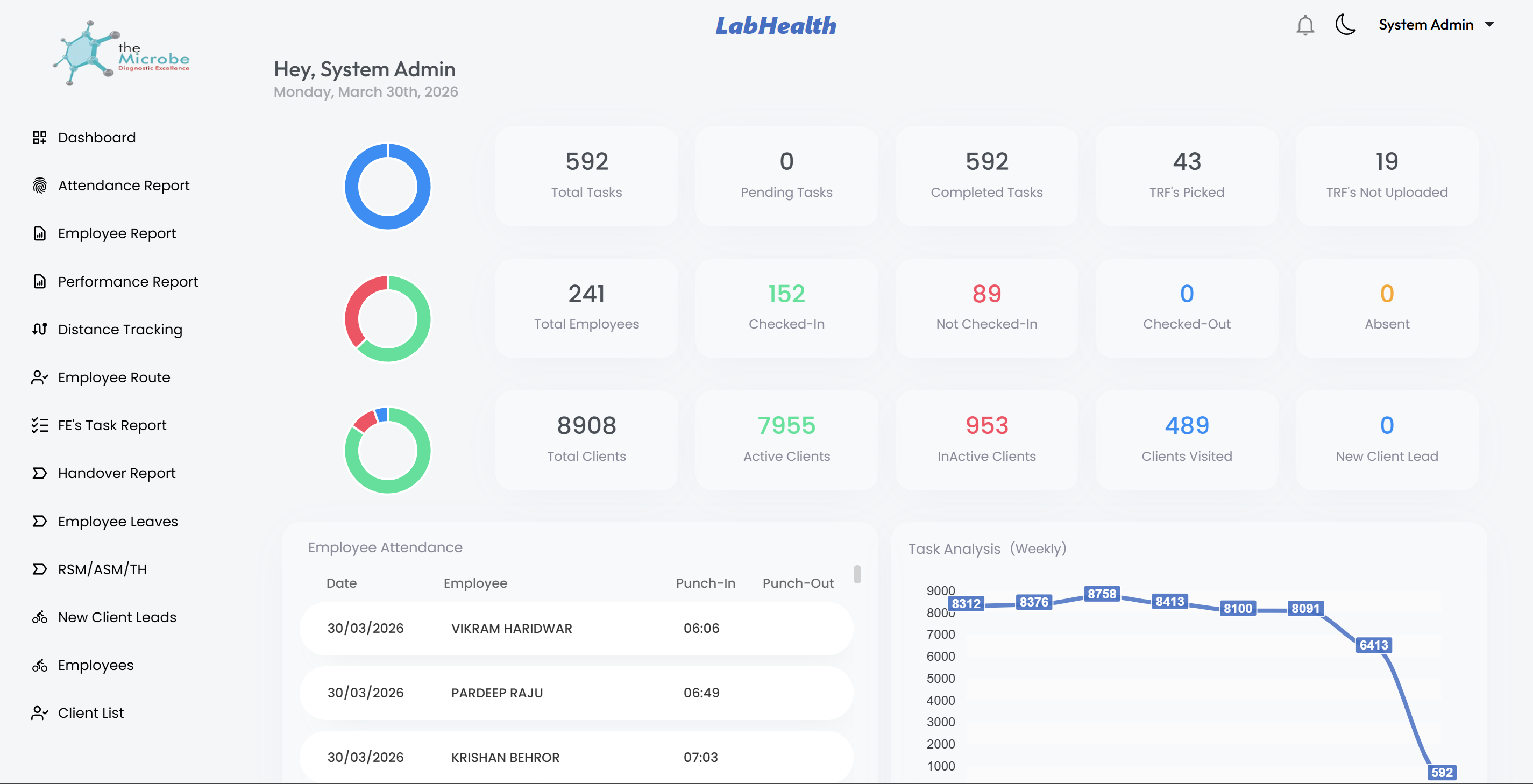Open the New Client Leads menu item

pos(117,617)
